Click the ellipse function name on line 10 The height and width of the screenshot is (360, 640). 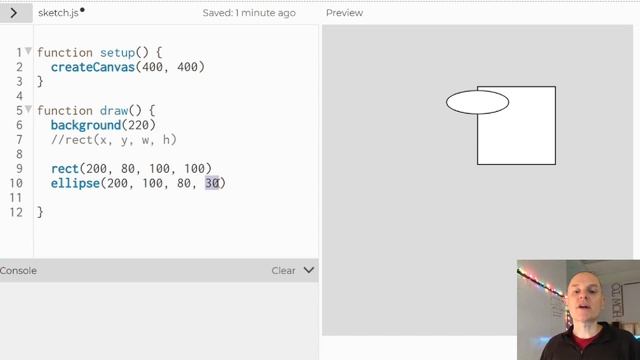[75, 183]
